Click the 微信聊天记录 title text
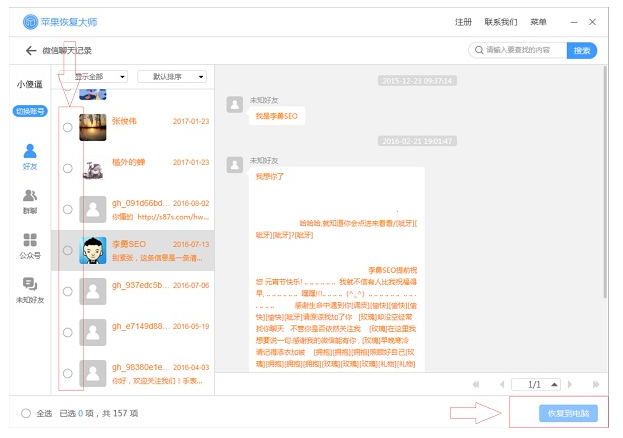This screenshot has height=438, width=623. (67, 50)
